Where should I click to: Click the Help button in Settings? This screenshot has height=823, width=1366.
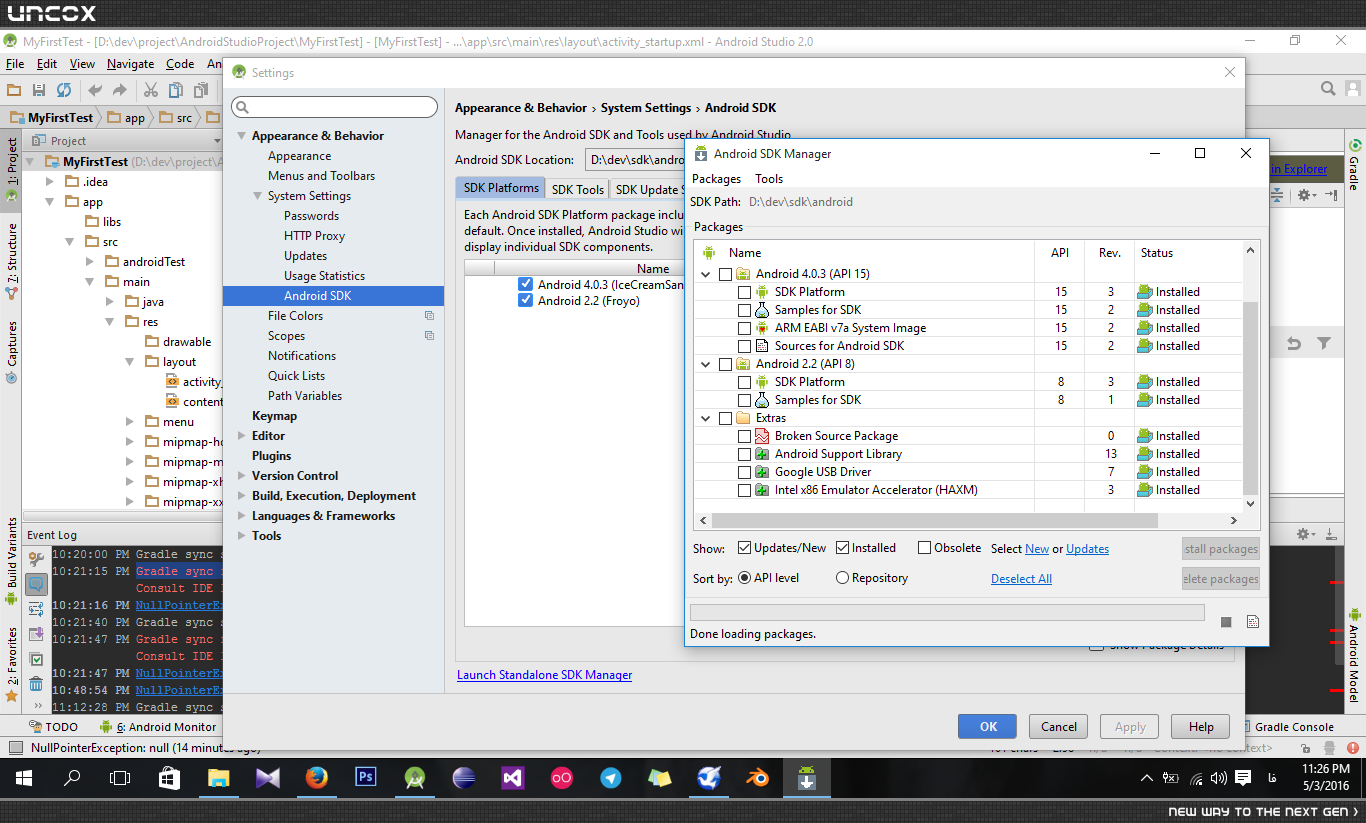[1201, 727]
